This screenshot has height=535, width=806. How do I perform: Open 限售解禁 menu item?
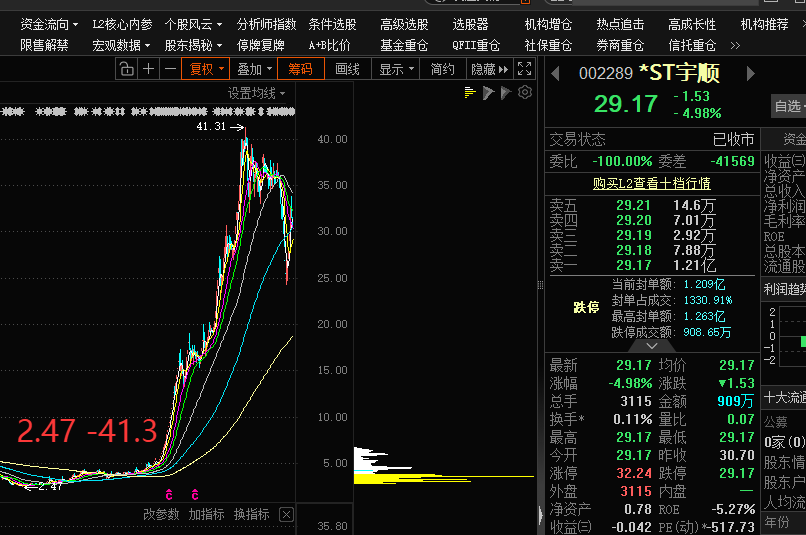44,45
